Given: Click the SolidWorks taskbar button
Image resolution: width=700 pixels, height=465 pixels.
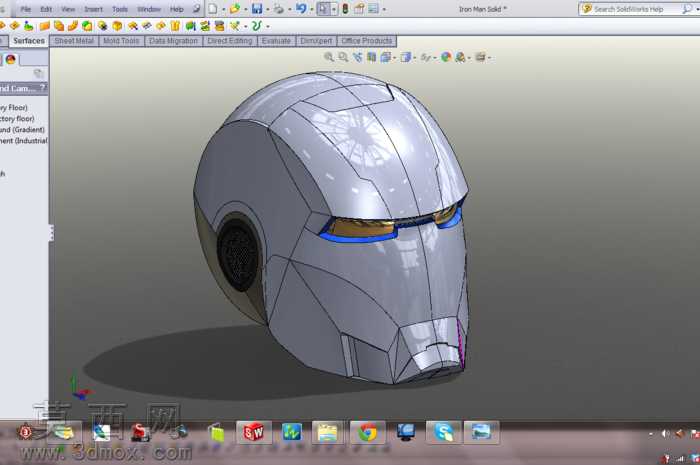Looking at the screenshot, I should tap(254, 432).
